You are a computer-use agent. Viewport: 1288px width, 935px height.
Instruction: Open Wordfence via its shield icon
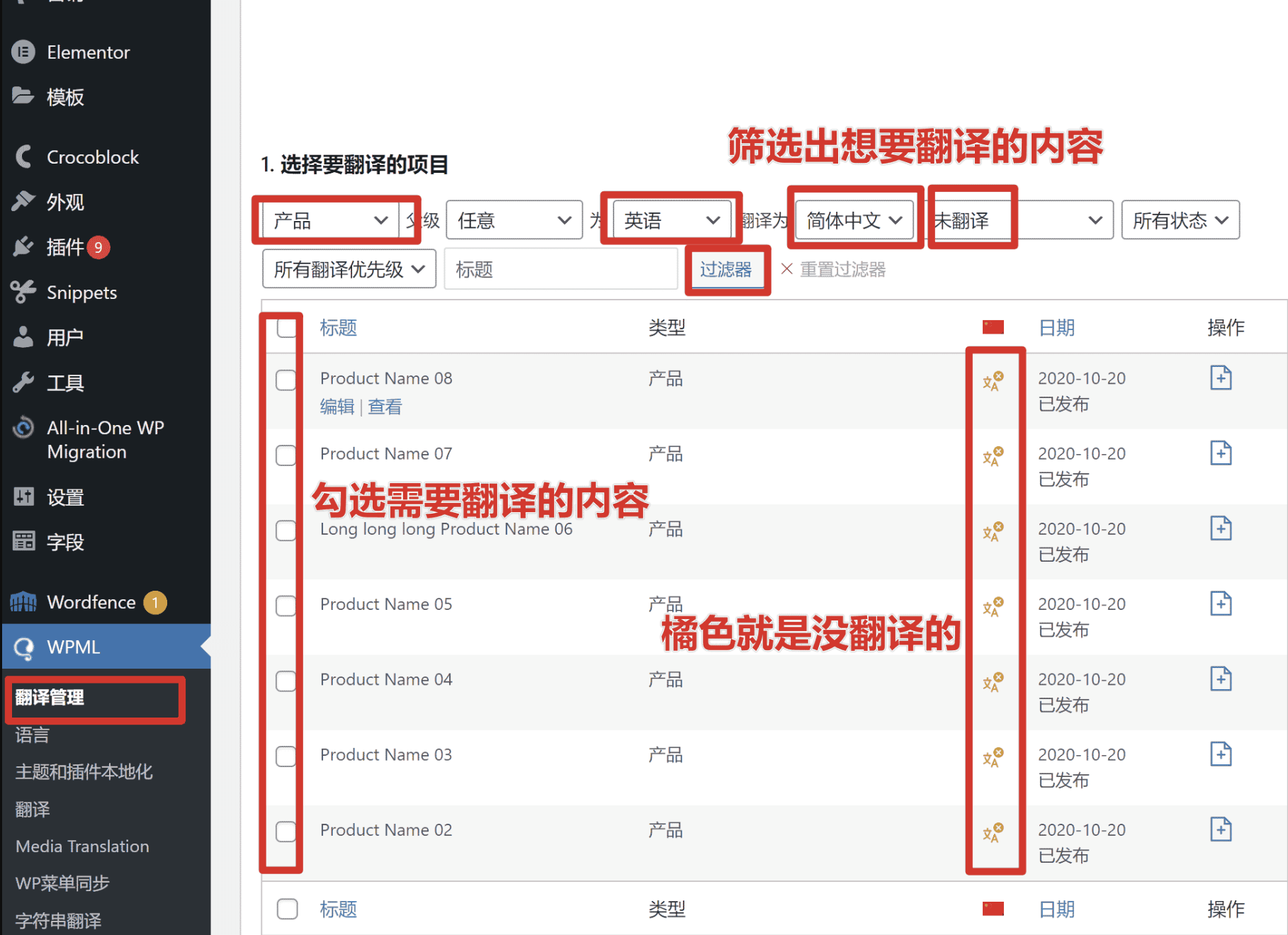click(23, 601)
